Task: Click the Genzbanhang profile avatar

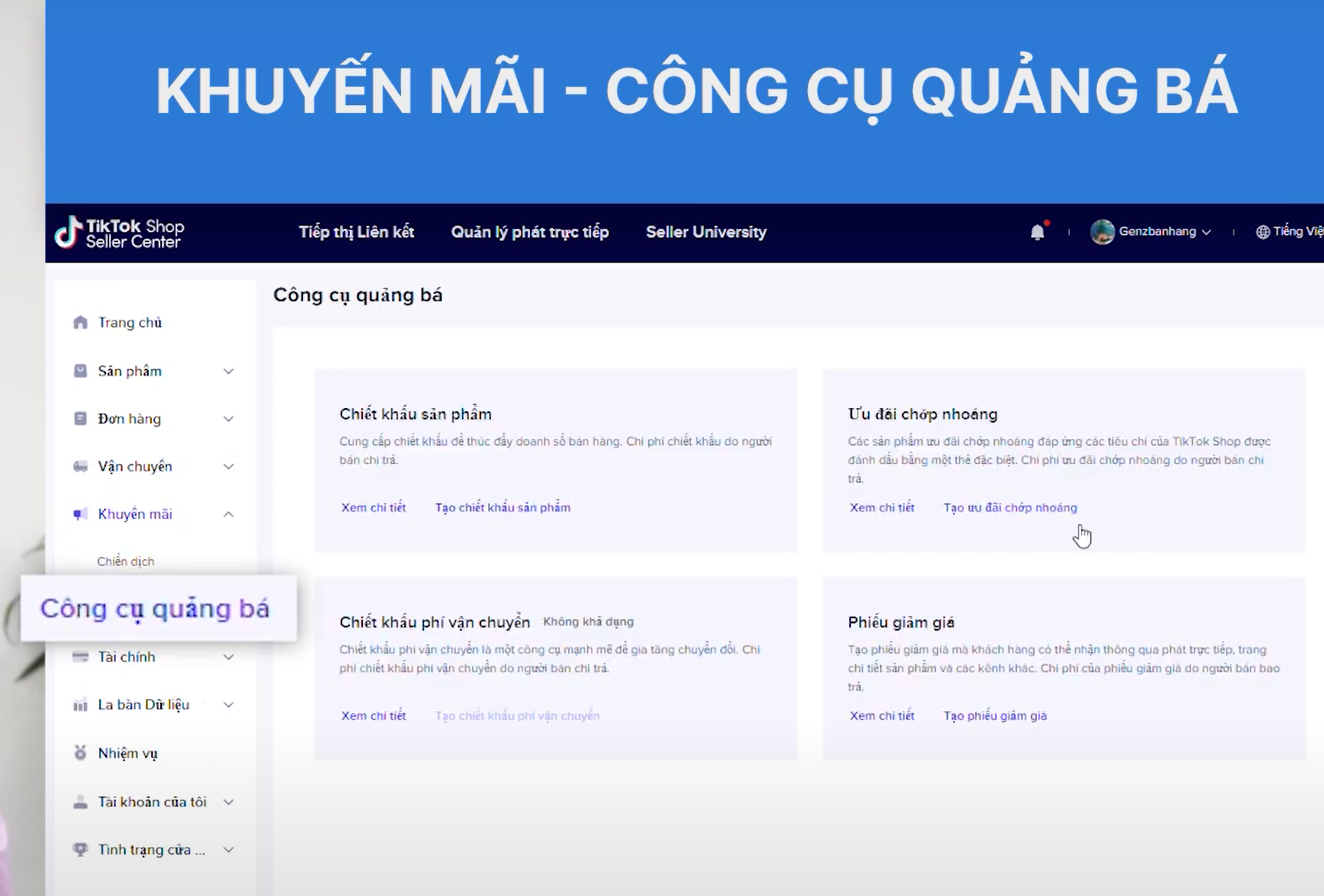Action: pos(1102,232)
